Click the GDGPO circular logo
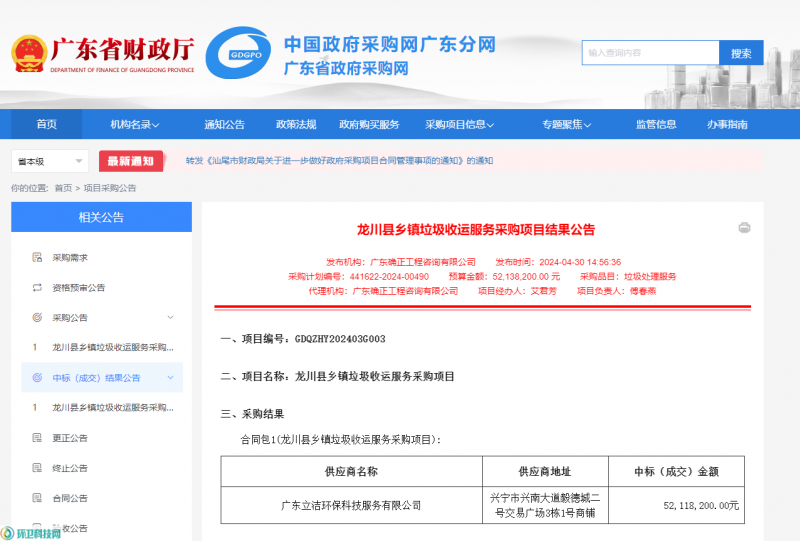Image resolution: width=800 pixels, height=541 pixels. [x=238, y=53]
